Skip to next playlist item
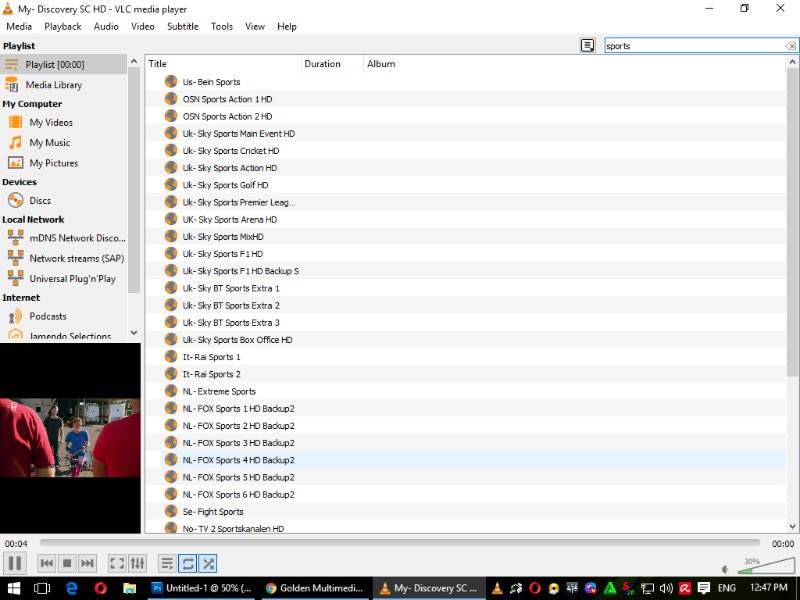Image resolution: width=800 pixels, height=600 pixels. pyautogui.click(x=87, y=563)
